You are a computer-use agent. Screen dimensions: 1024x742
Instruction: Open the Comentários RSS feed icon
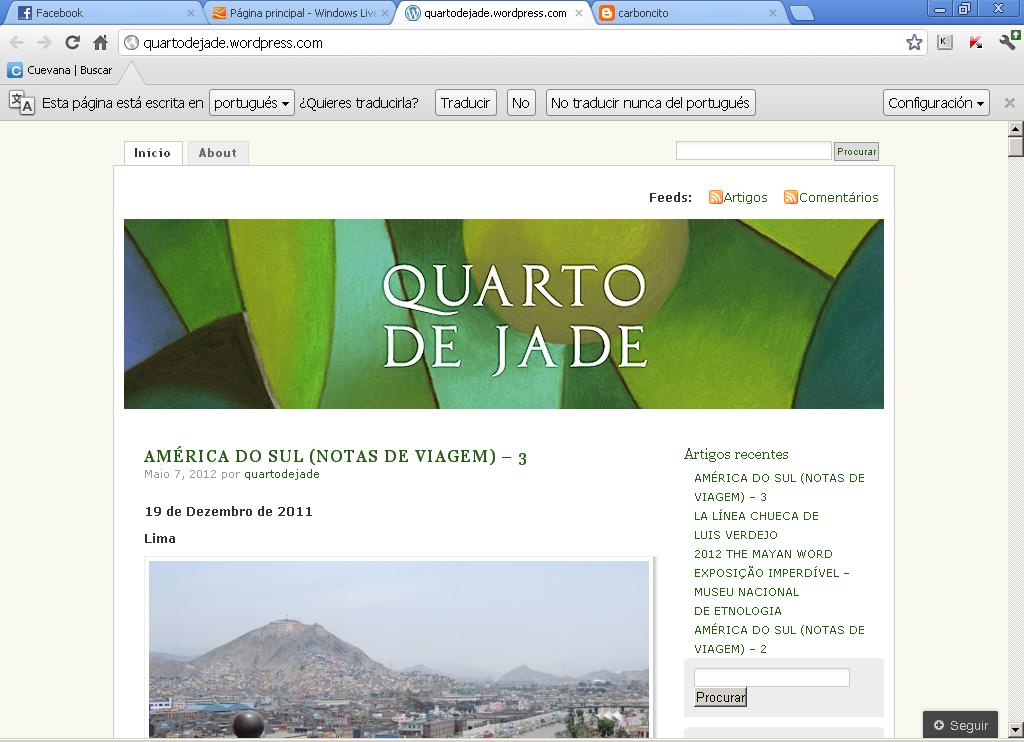coord(791,197)
